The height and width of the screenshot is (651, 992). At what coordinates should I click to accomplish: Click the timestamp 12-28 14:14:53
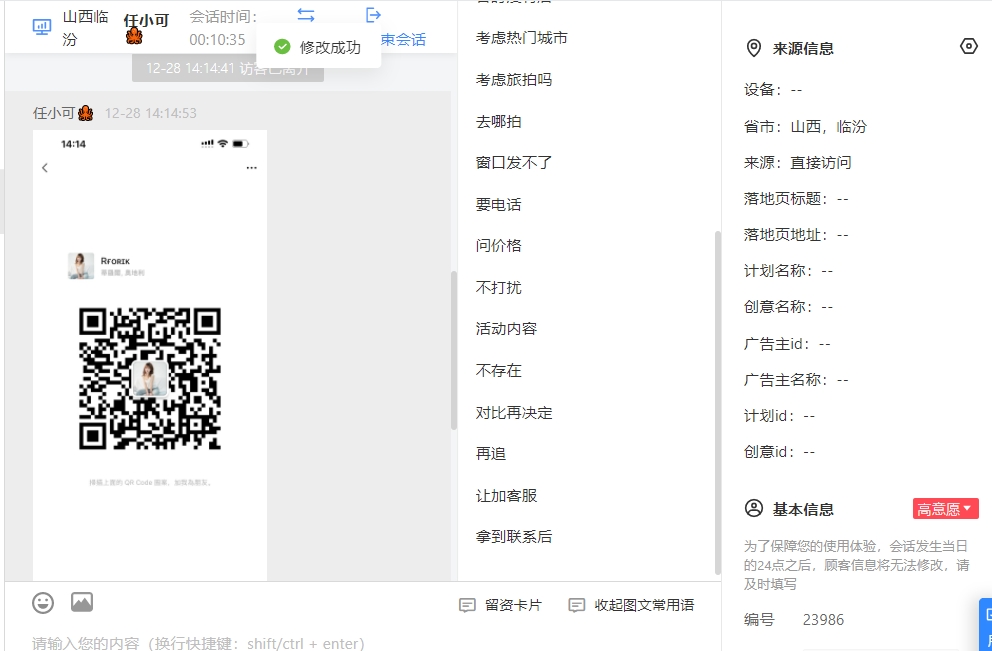151,113
